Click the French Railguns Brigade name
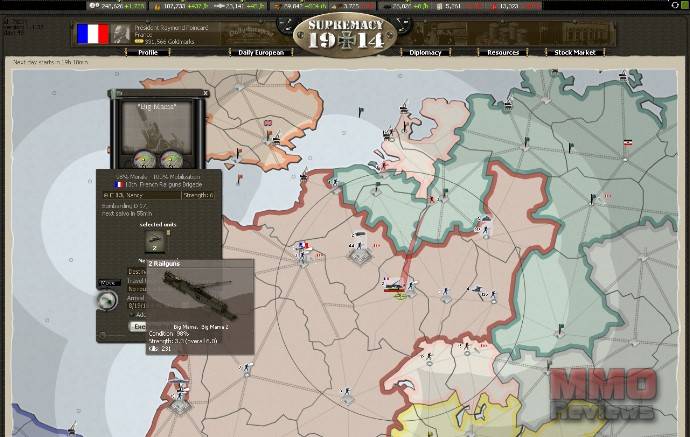Screen dimensions: 690x437 click(x=163, y=184)
